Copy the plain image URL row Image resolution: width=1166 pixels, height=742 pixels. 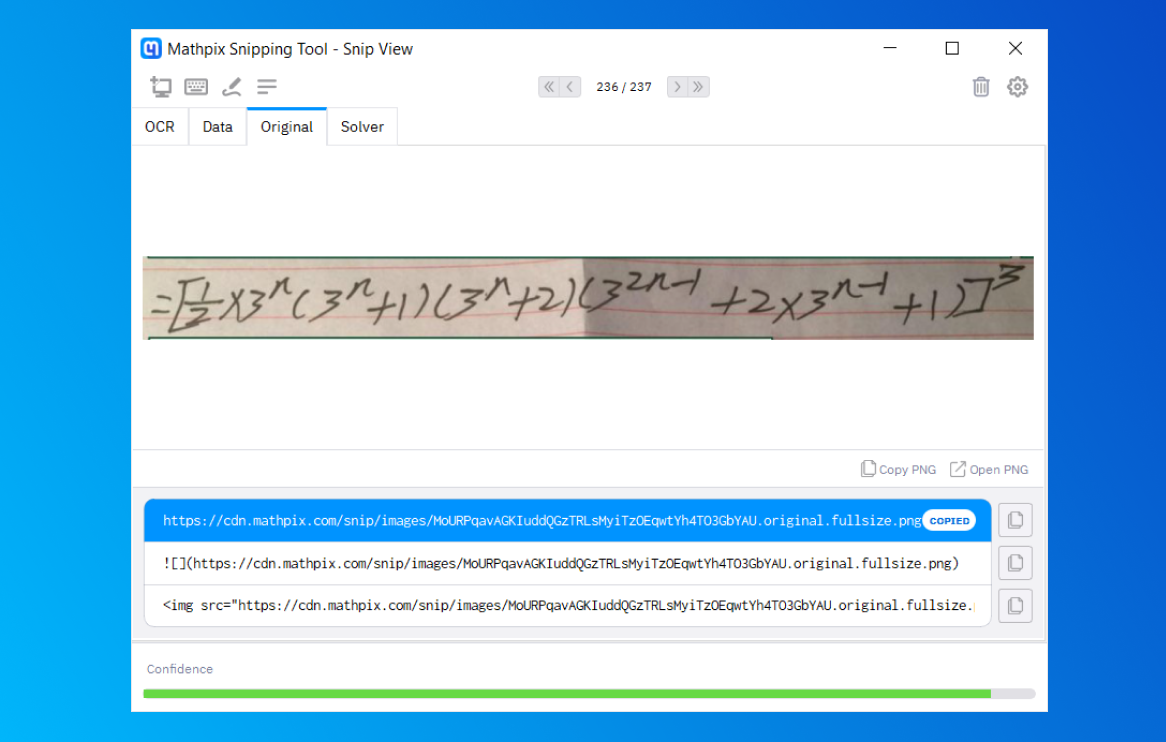[1015, 520]
